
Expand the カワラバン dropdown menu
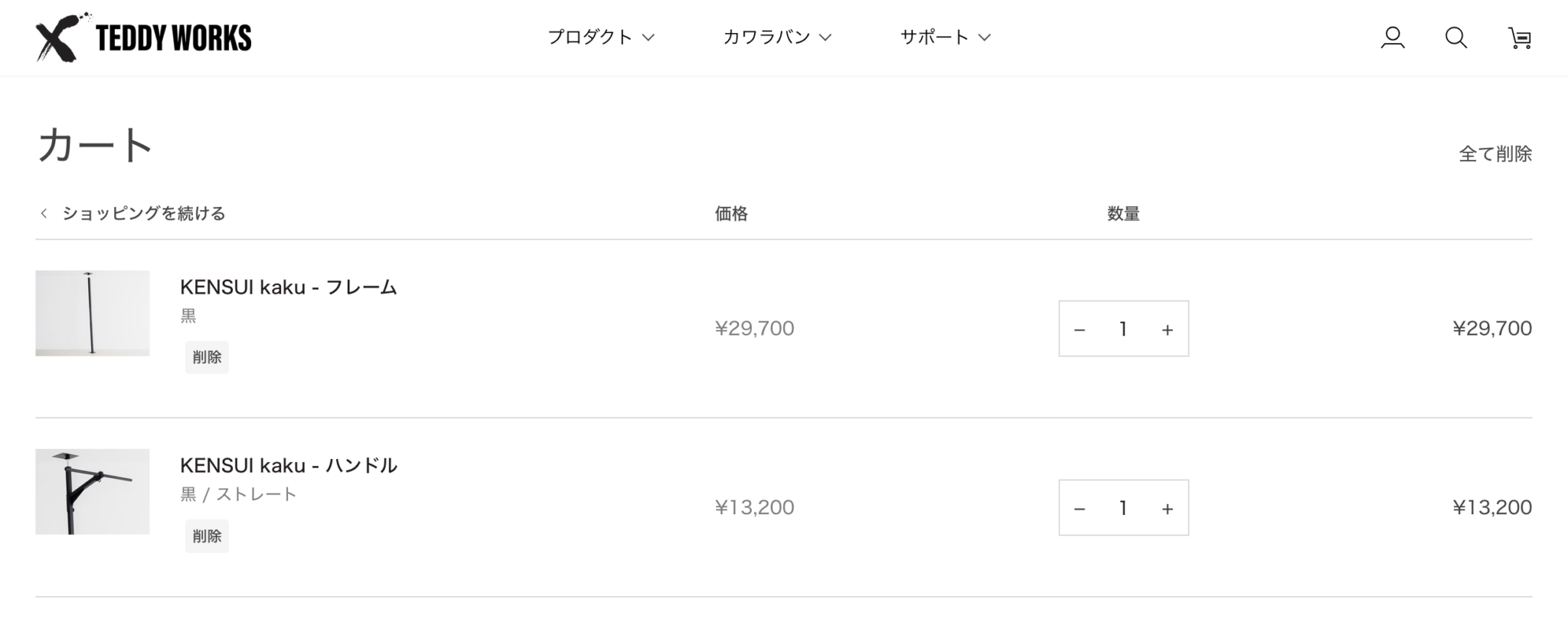pos(776,37)
